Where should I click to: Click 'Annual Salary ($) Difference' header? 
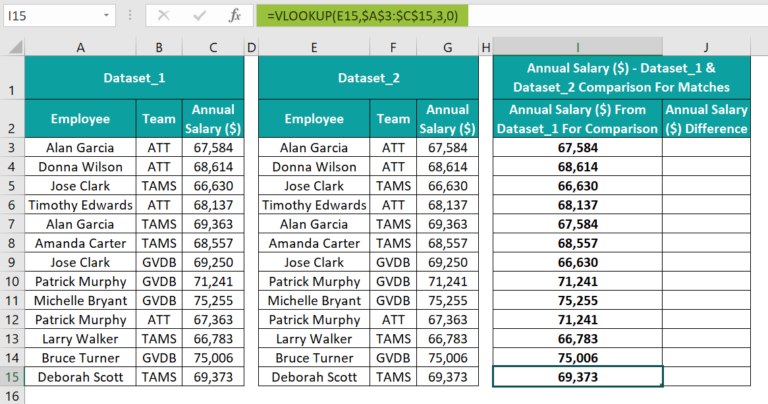point(706,119)
